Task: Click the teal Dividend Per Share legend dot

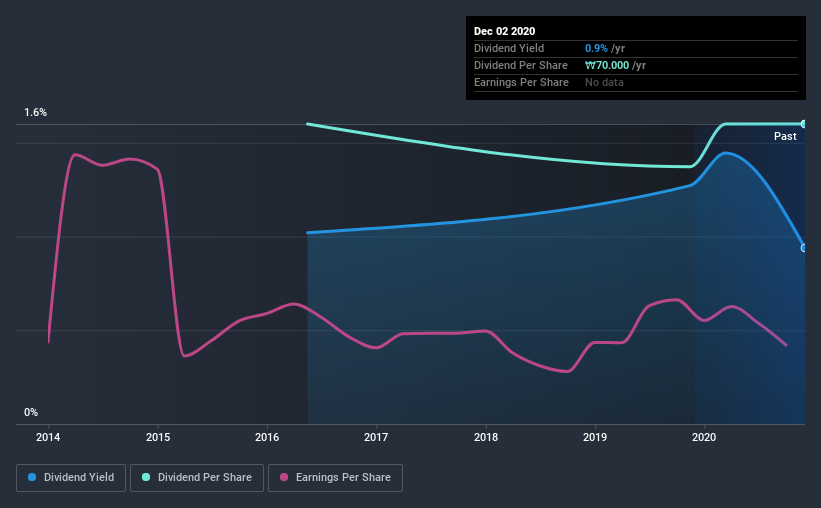Action: coord(146,477)
